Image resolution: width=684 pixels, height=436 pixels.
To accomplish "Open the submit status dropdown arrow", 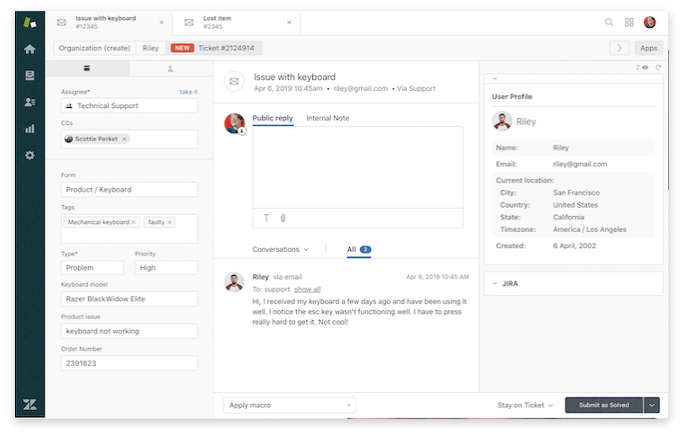I will click(x=651, y=405).
